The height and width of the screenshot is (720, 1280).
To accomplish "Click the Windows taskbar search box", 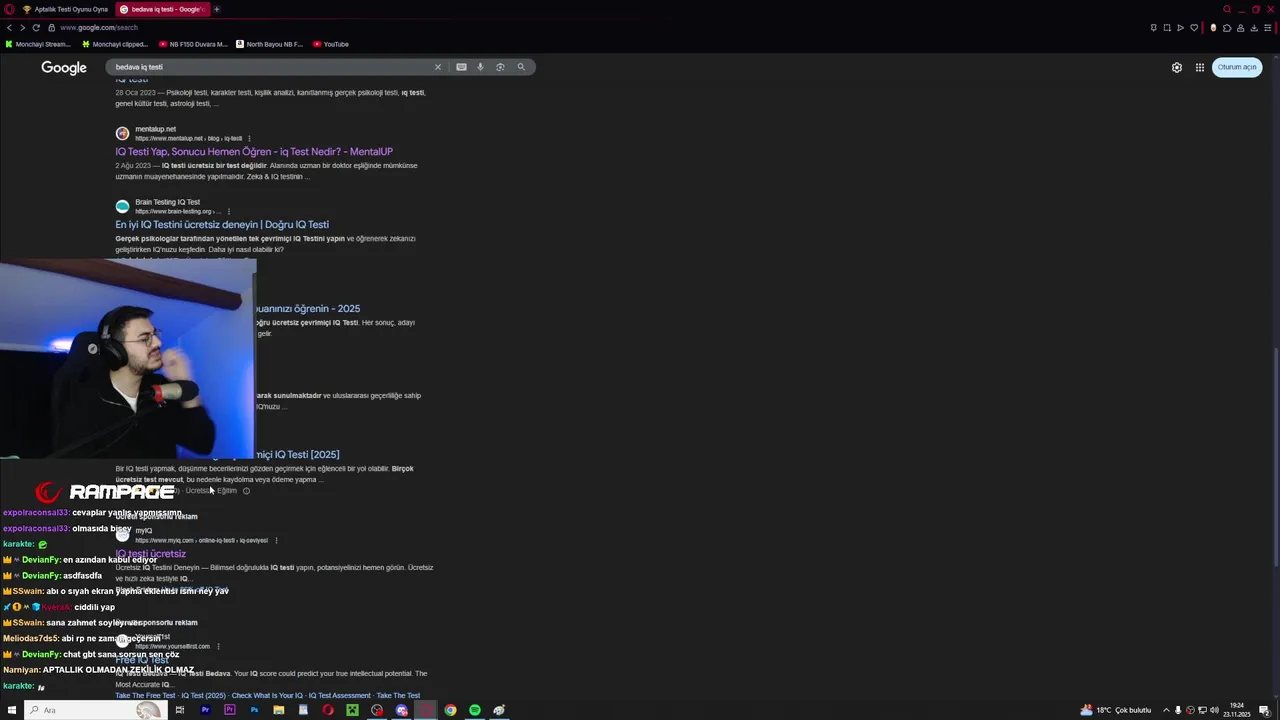I will [95, 710].
